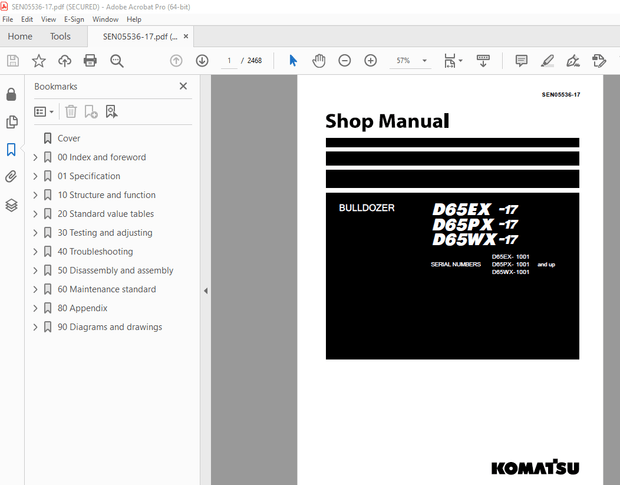
Task: Open the Help menu
Action: tap(134, 19)
